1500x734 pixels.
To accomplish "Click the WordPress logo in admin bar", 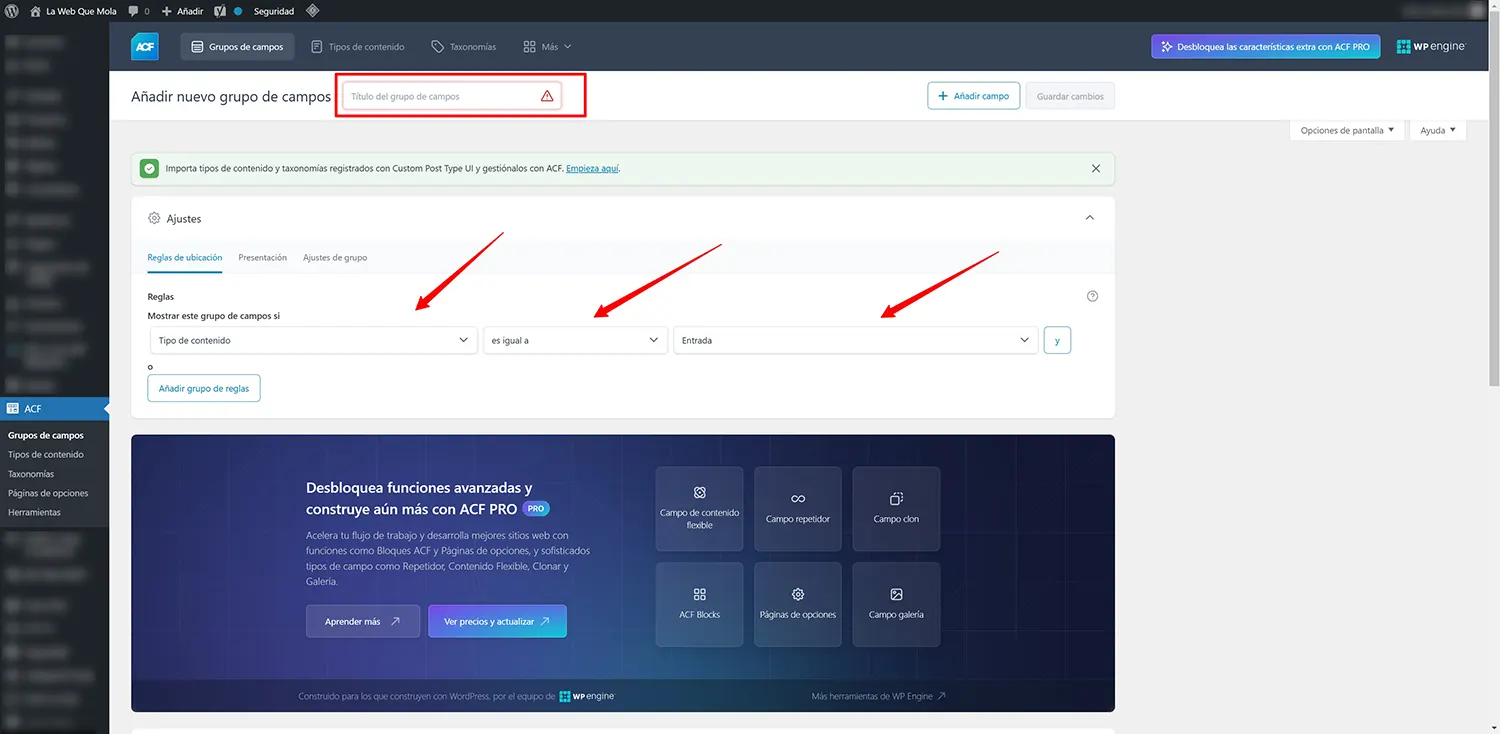I will pos(12,11).
